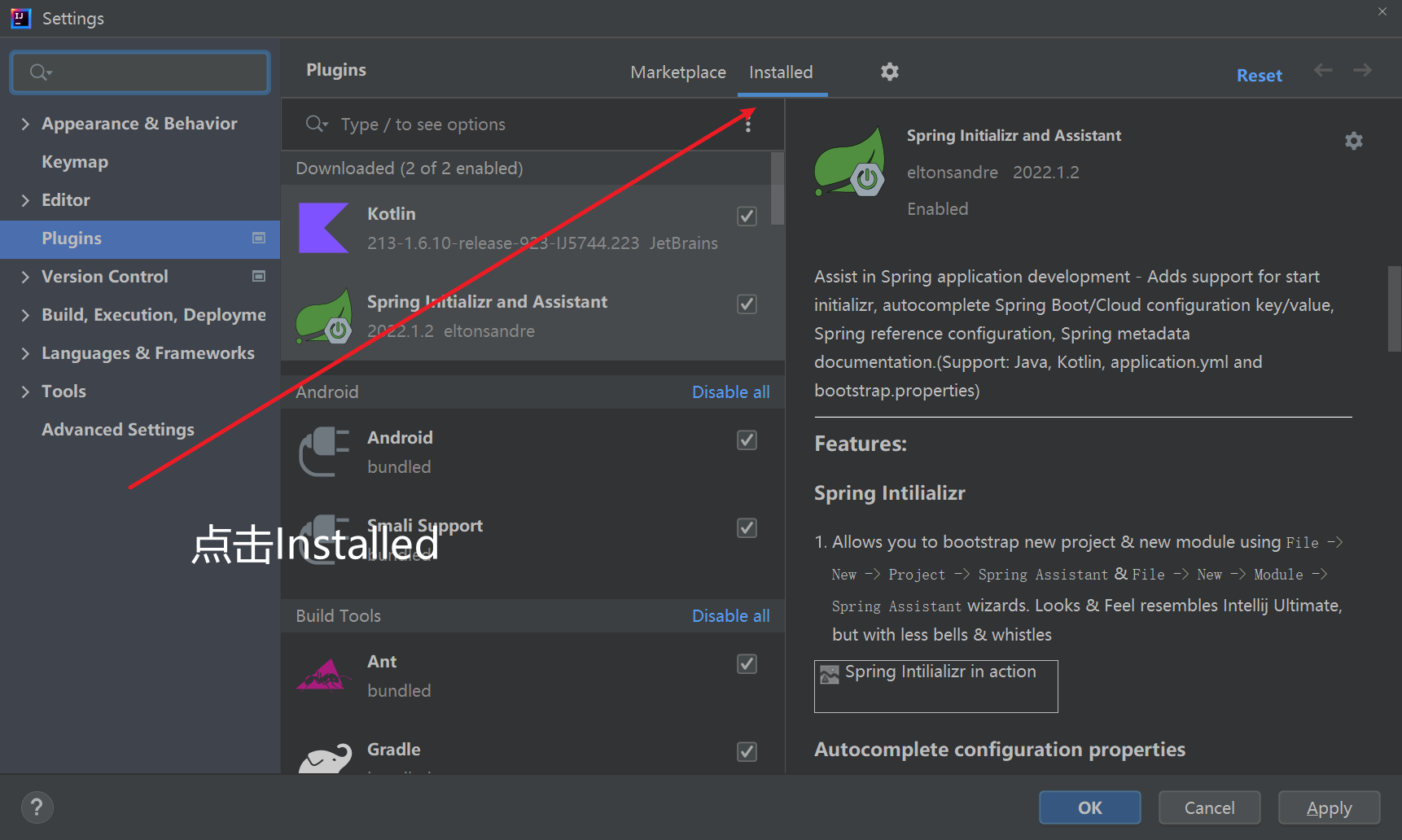The width and height of the screenshot is (1402, 840).
Task: Expand Build, Execution, Deployment node
Action: [x=25, y=315]
